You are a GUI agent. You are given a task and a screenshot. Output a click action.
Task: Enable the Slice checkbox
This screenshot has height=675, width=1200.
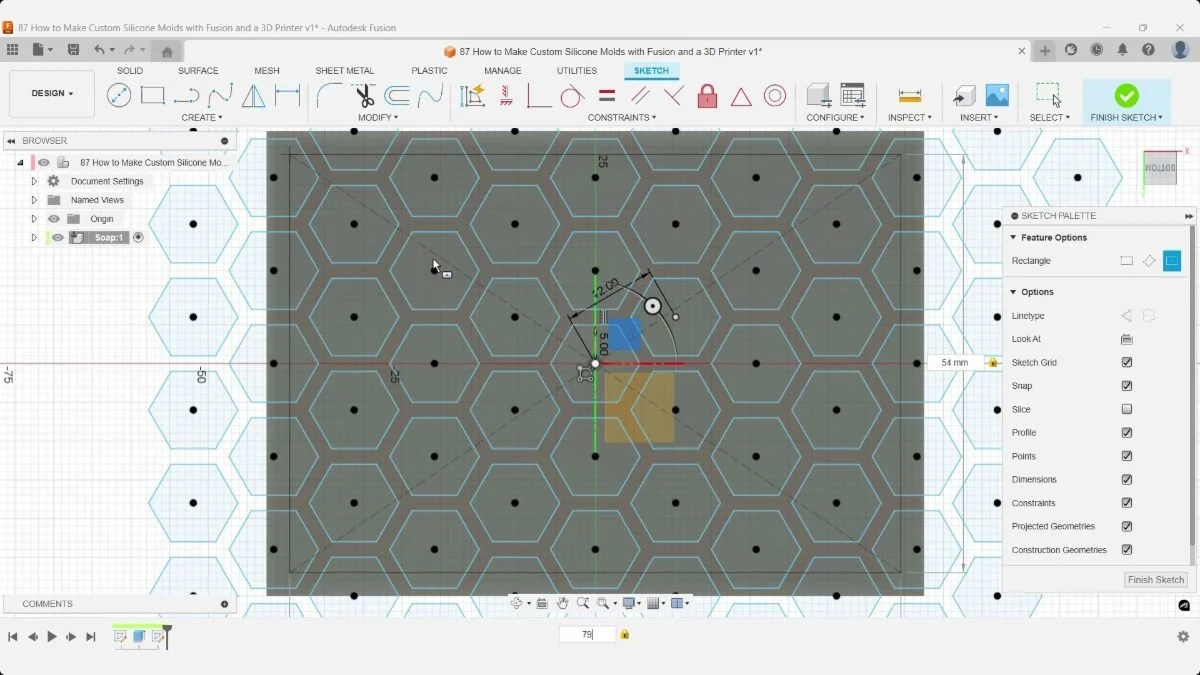(1127, 409)
